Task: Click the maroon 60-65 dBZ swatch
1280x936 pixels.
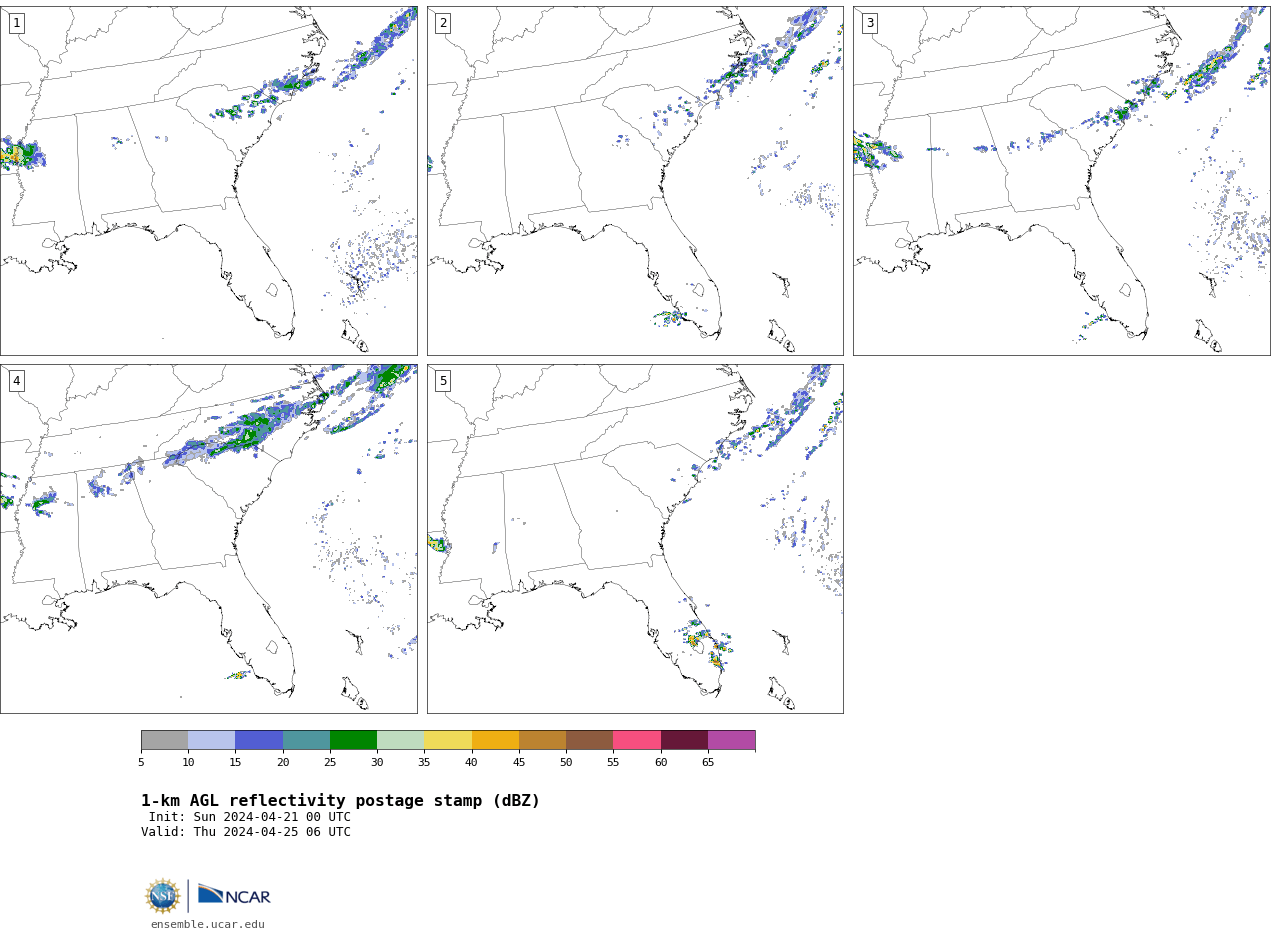Action: 684,740
